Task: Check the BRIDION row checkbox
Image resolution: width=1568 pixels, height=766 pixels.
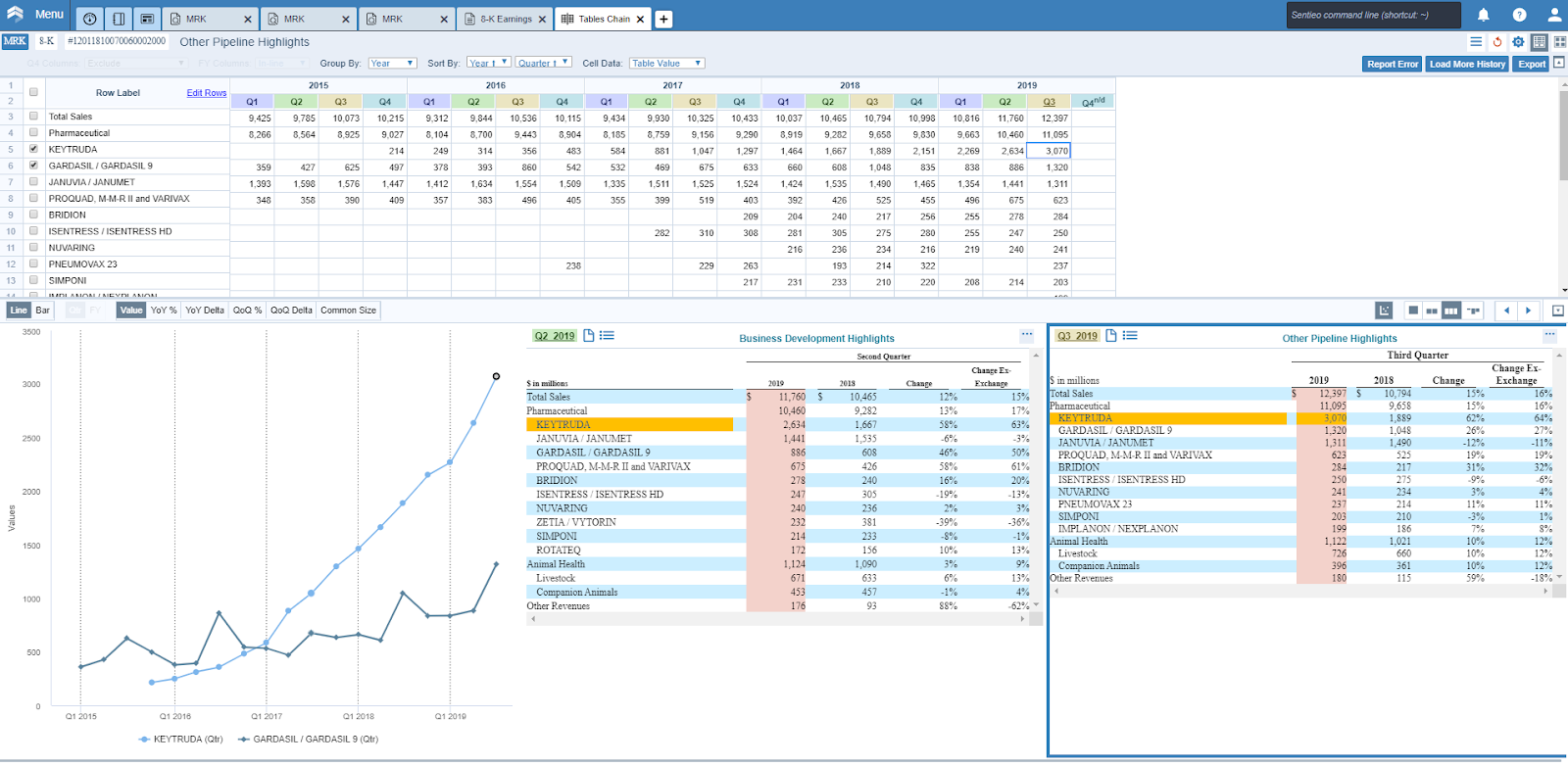Action: 33,215
